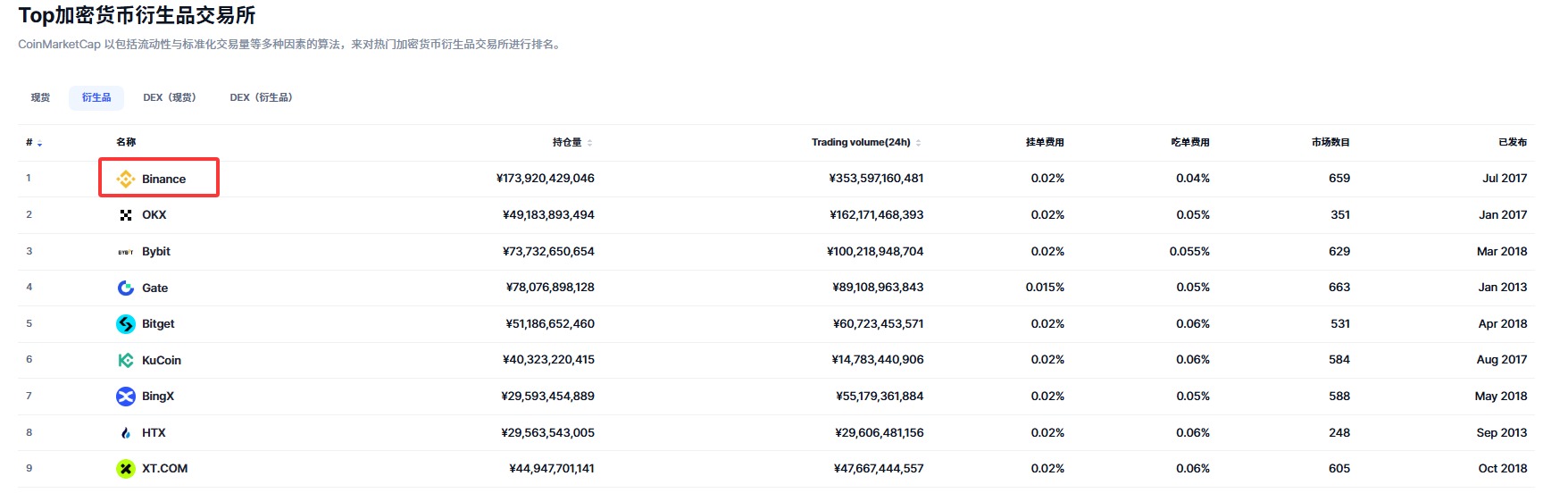The image size is (1568, 493).
Task: Open the BingX exchange link
Action: [x=157, y=397]
